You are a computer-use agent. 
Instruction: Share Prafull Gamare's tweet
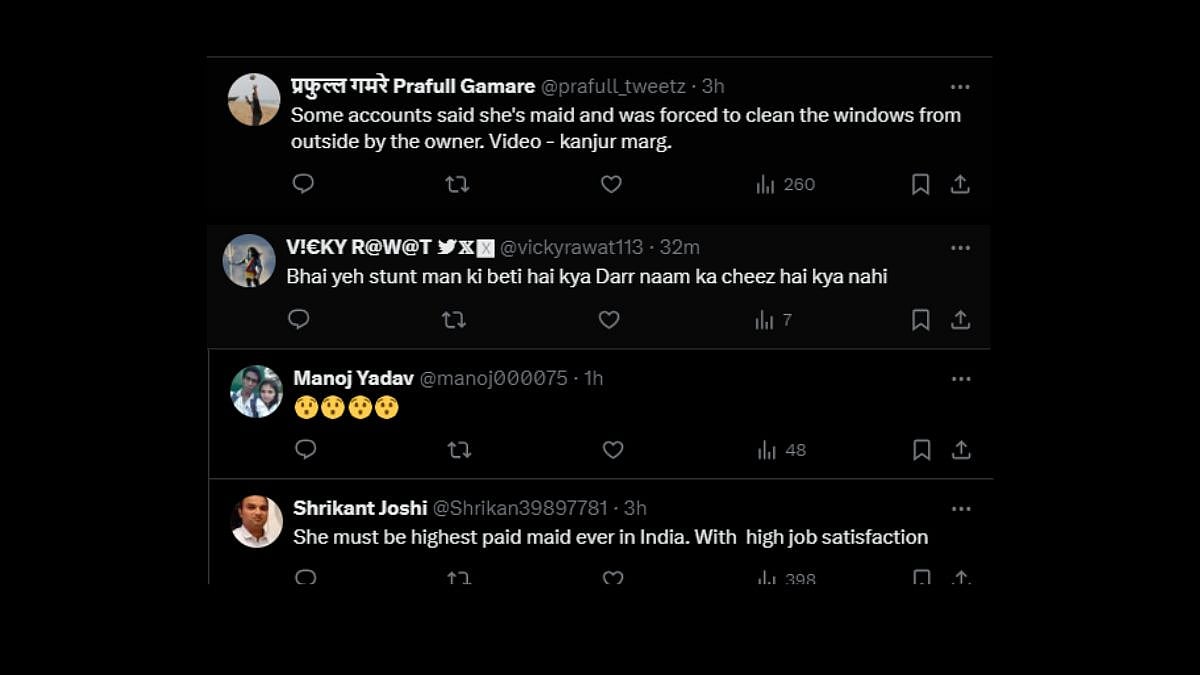[960, 184]
